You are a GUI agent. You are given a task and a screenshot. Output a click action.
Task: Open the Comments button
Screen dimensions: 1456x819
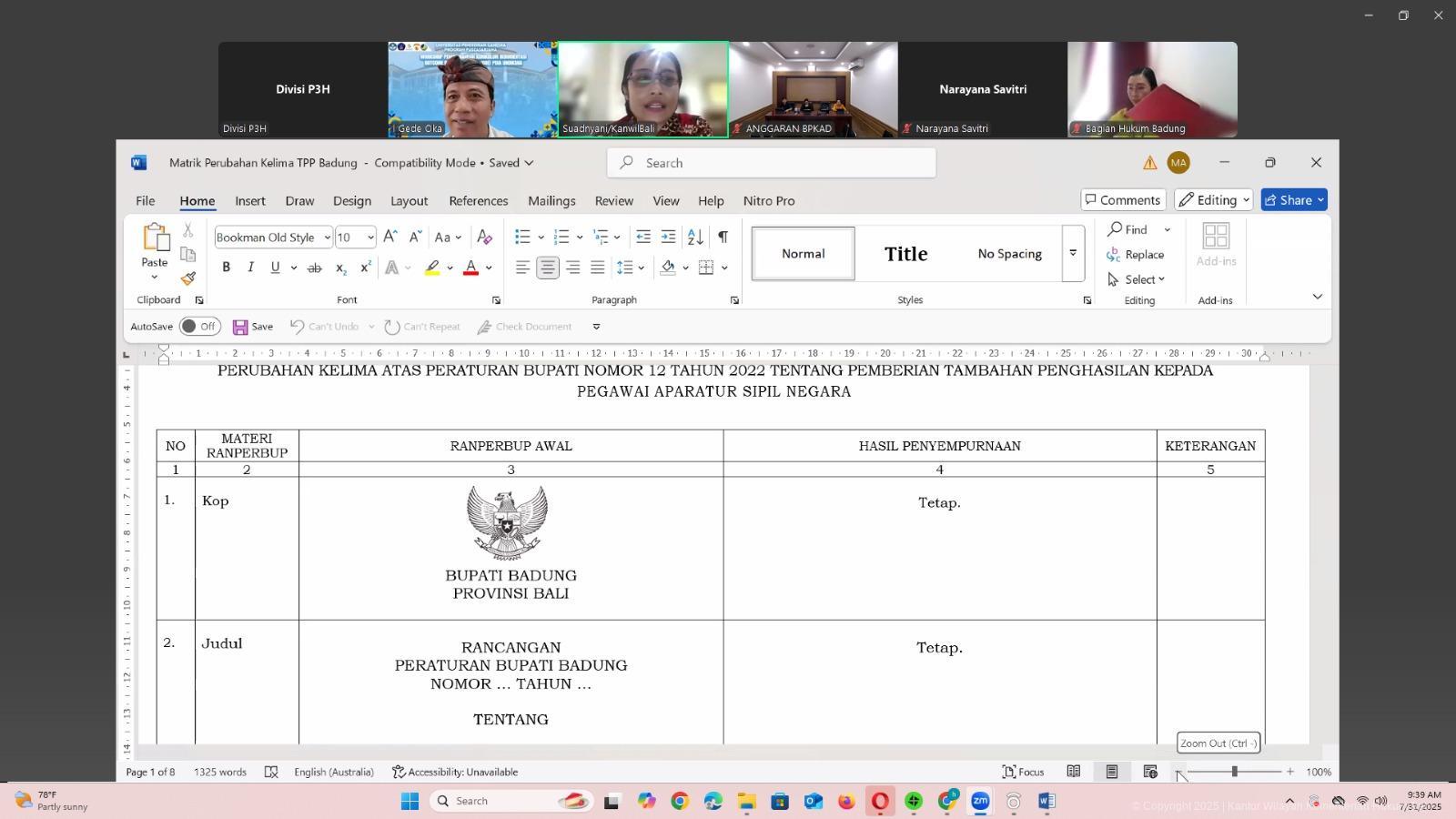[x=1122, y=200]
